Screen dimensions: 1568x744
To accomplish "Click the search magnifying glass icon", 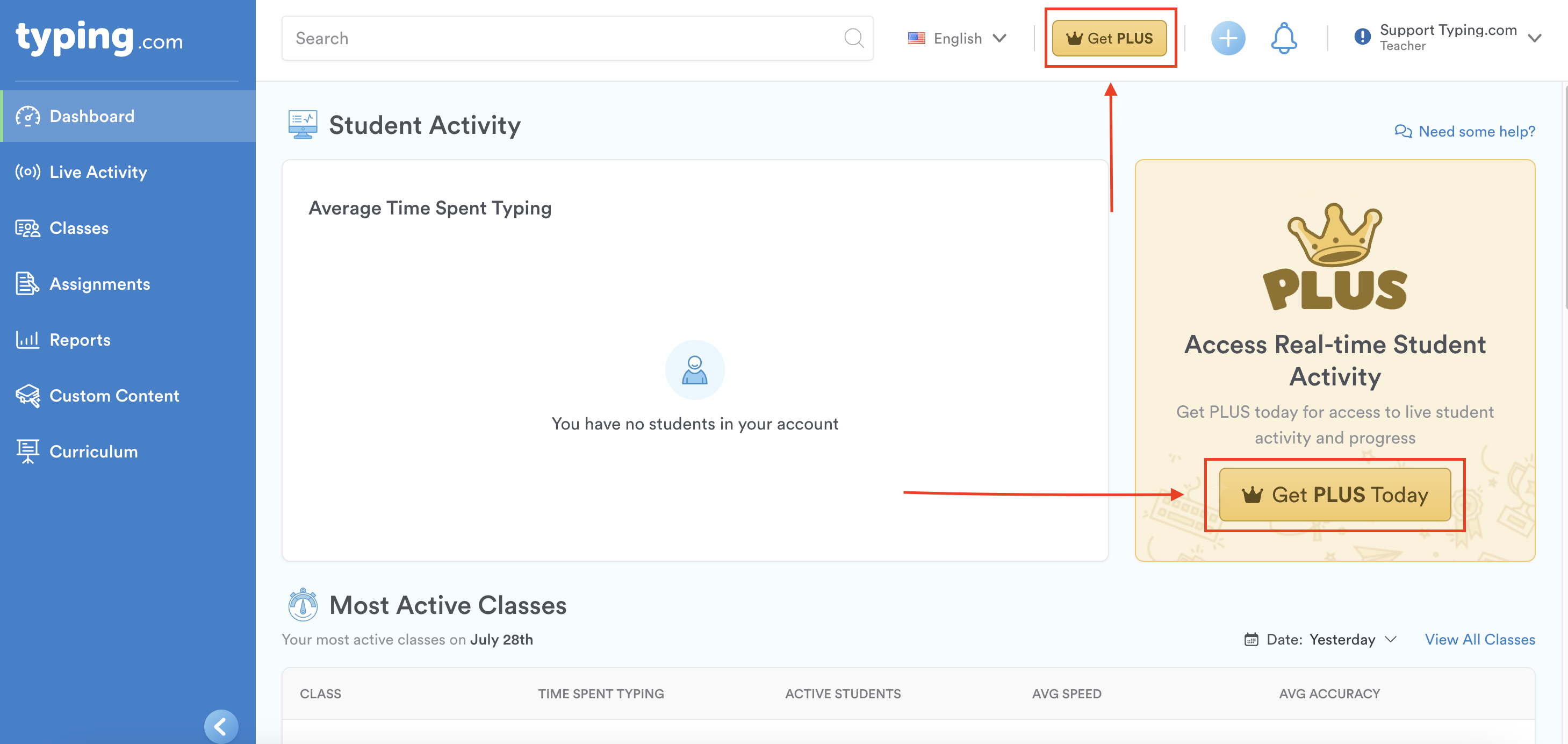I will point(853,38).
